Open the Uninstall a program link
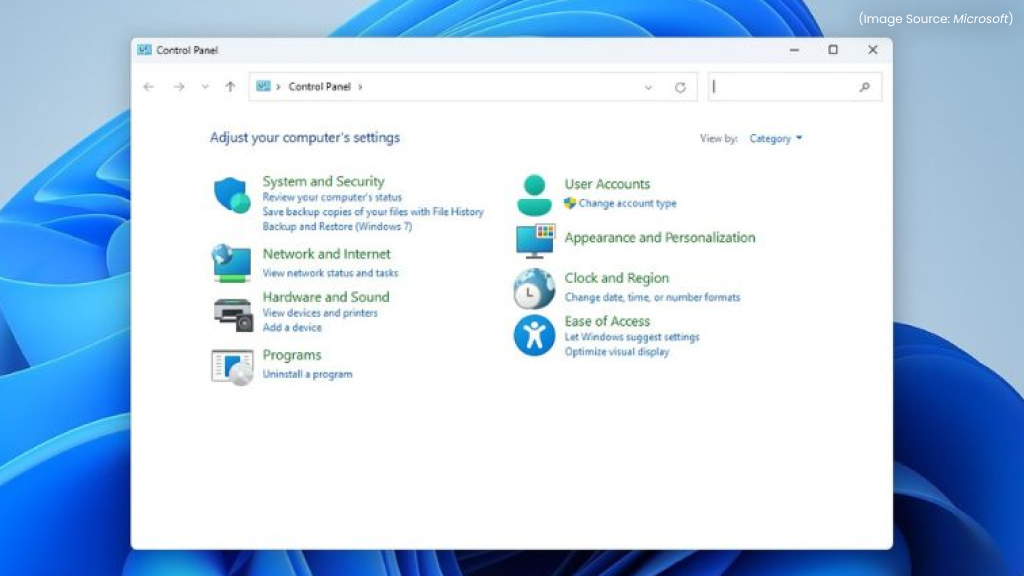The image size is (1024, 576). point(307,374)
